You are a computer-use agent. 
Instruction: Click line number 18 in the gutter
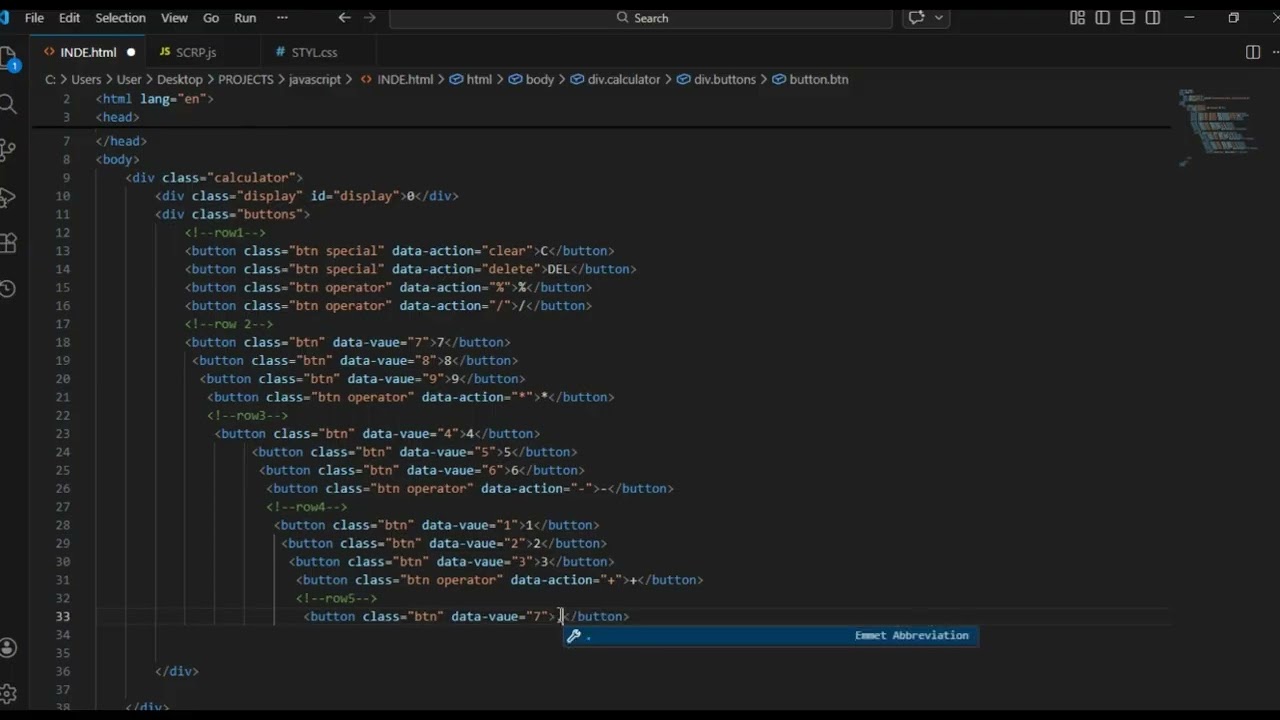[x=64, y=342]
